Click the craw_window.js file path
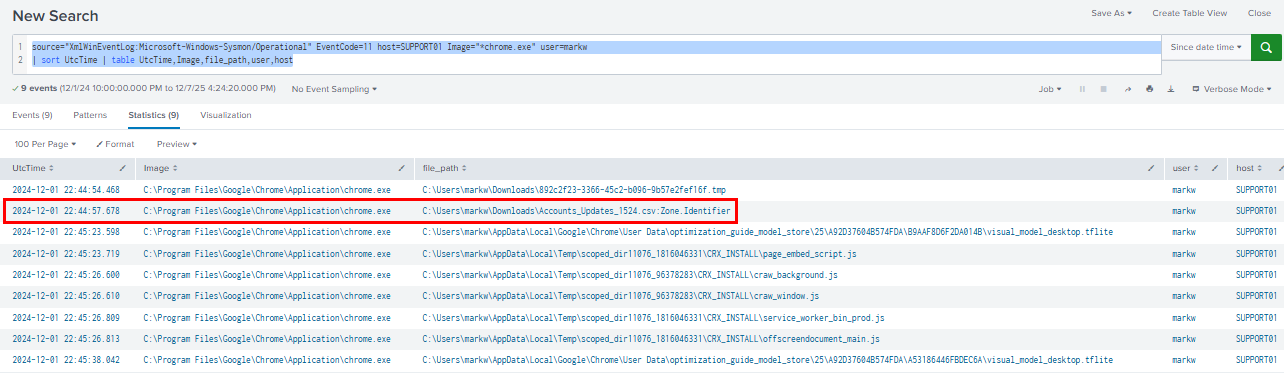 point(621,297)
